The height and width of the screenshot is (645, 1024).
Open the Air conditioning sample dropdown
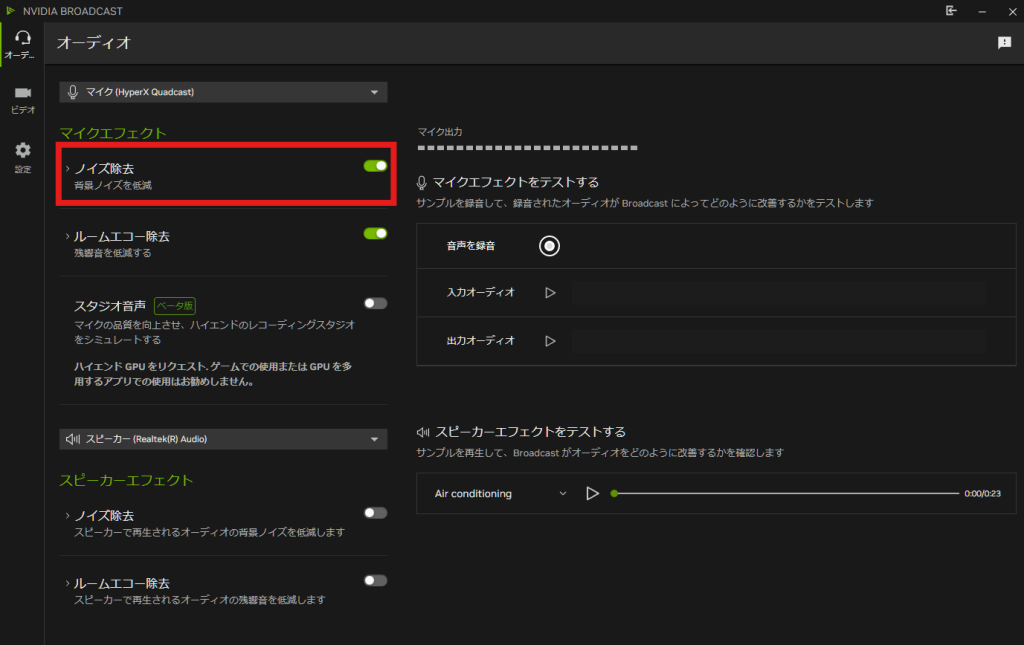tap(500, 494)
